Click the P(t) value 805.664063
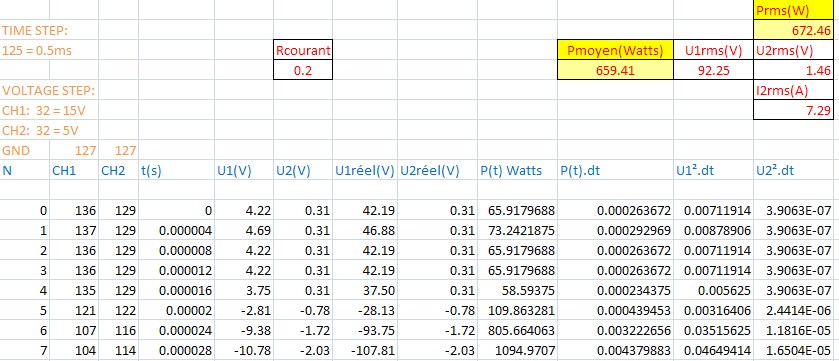The height and width of the screenshot is (361, 839). point(517,331)
